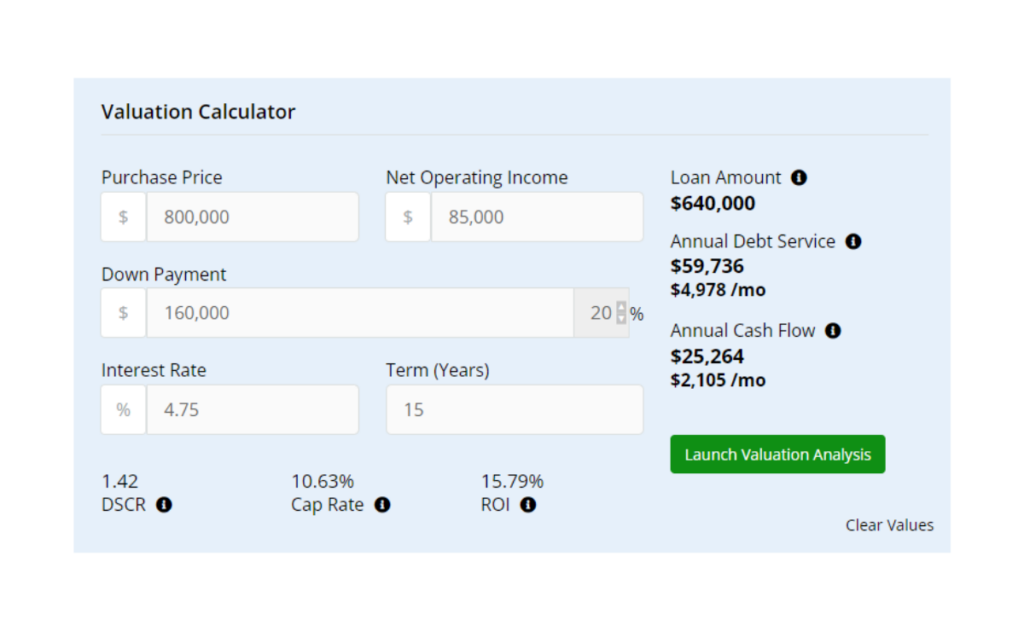Click the dollar sign beside Net Operating Income
Image resolution: width=1024 pixels, height=631 pixels.
pos(408,217)
